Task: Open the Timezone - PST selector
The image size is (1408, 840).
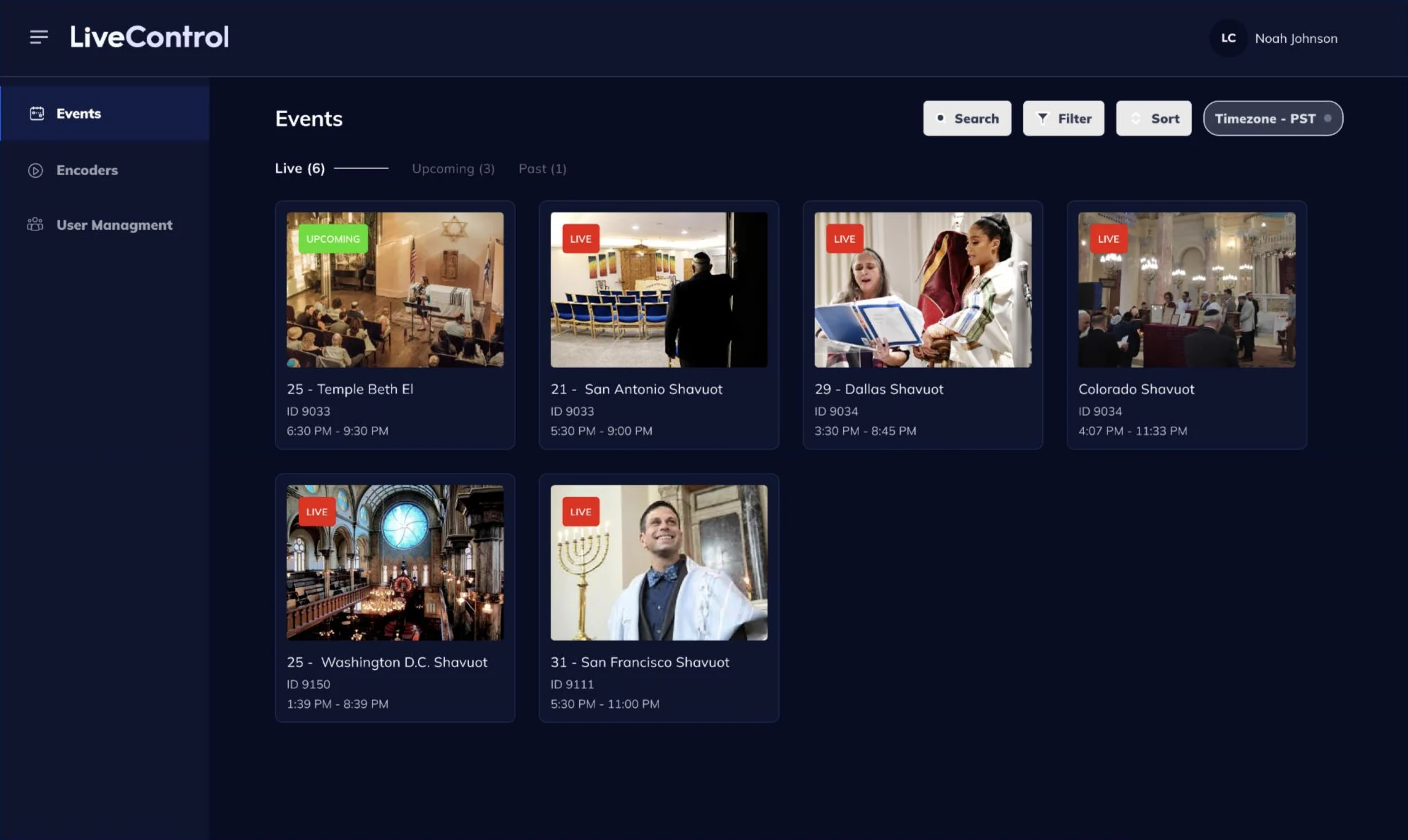Action: coord(1273,119)
